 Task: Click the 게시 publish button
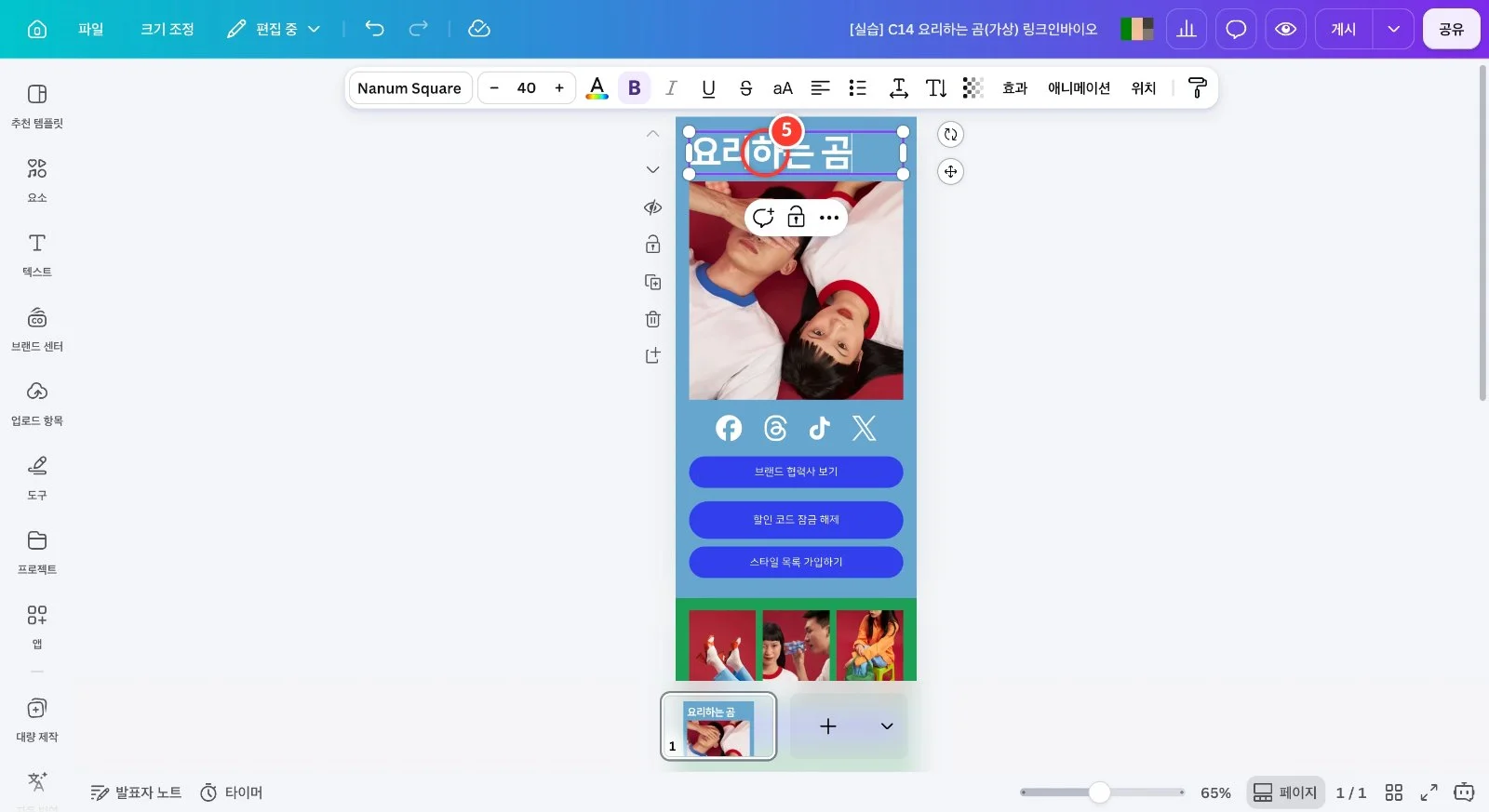tap(1344, 29)
